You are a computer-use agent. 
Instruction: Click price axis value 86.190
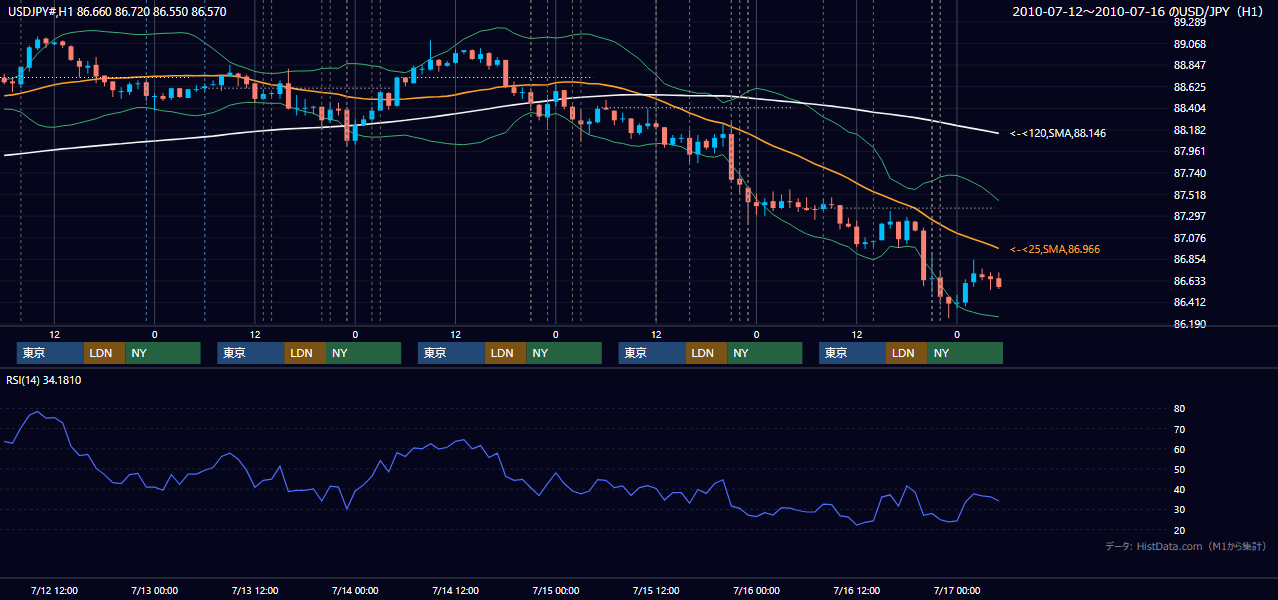(1189, 324)
